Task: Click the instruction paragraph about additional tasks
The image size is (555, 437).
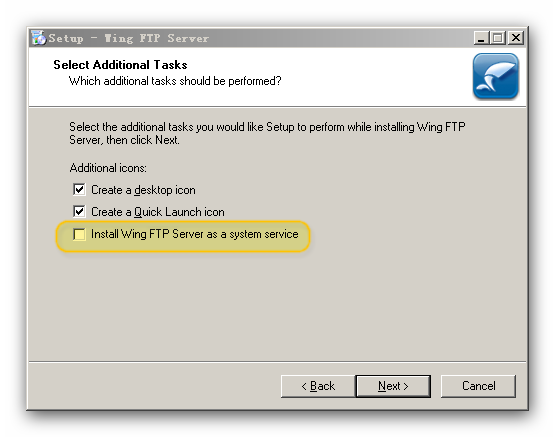Action: (267, 133)
